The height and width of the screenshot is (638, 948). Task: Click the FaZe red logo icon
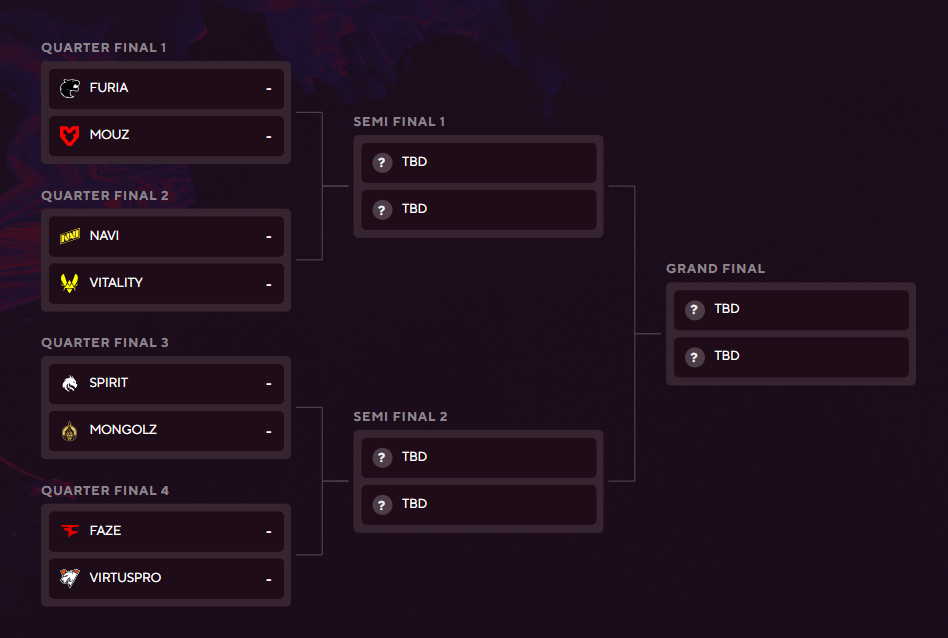point(70,530)
